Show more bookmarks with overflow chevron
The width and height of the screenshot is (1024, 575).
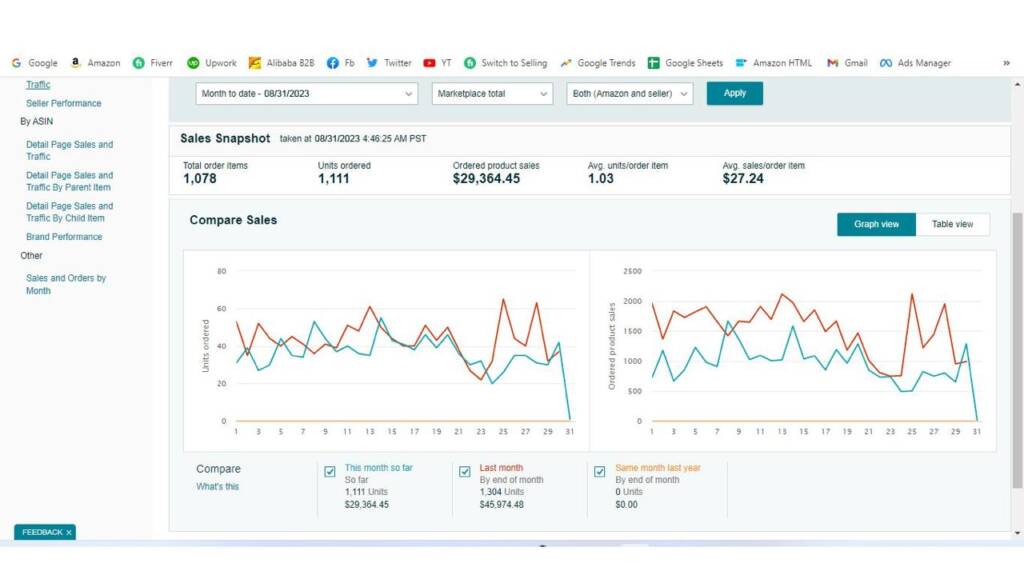[x=1006, y=63]
